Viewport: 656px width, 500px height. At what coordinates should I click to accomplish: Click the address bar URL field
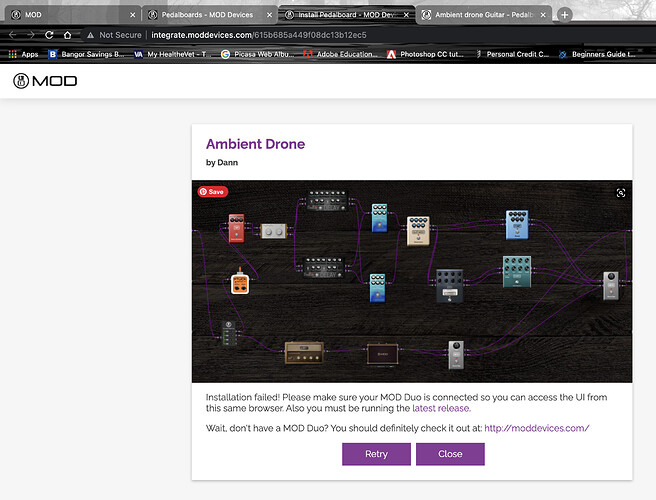[259, 35]
